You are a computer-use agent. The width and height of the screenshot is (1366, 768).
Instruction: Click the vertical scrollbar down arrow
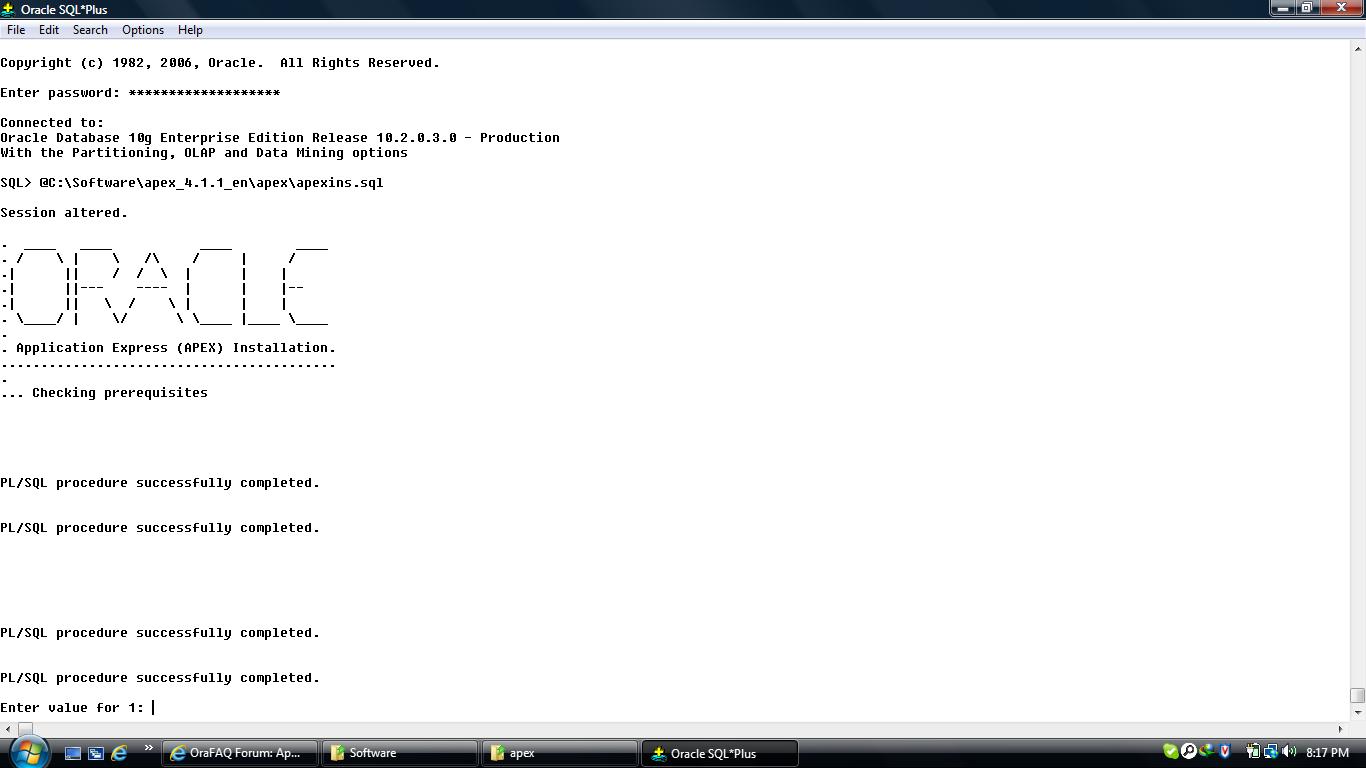1357,713
